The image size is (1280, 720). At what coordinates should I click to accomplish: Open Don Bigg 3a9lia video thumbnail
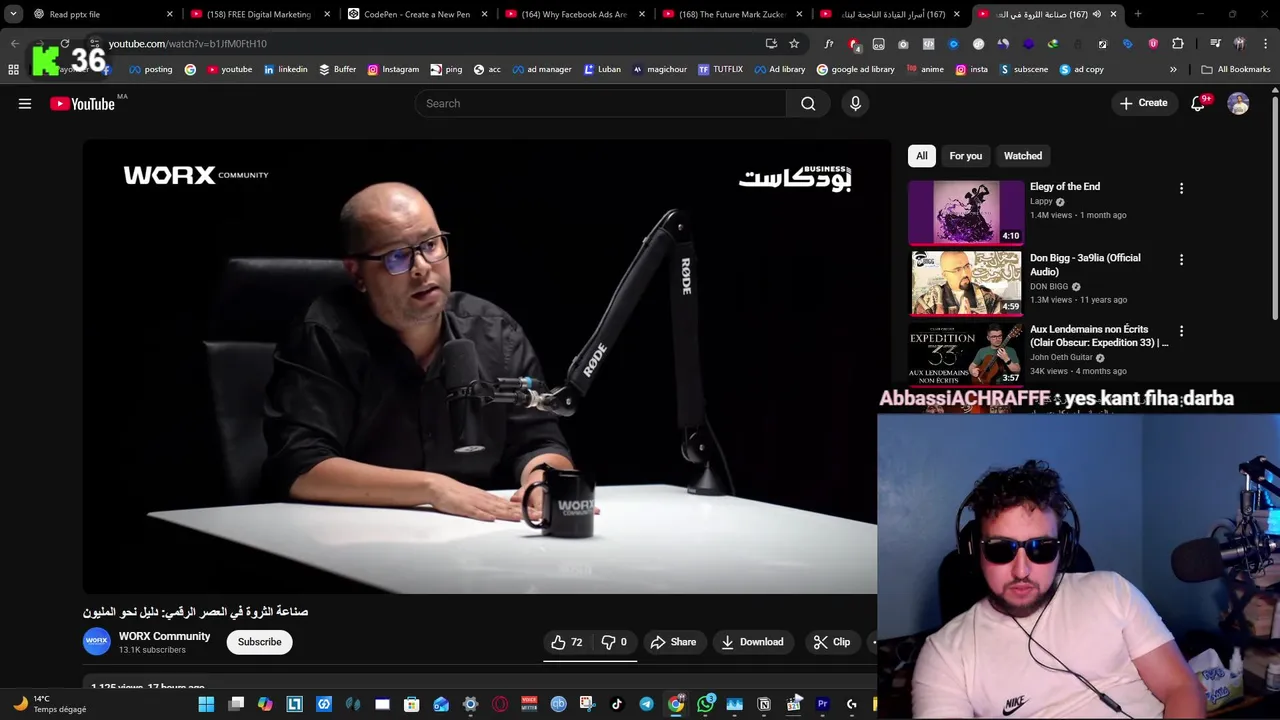click(x=966, y=283)
